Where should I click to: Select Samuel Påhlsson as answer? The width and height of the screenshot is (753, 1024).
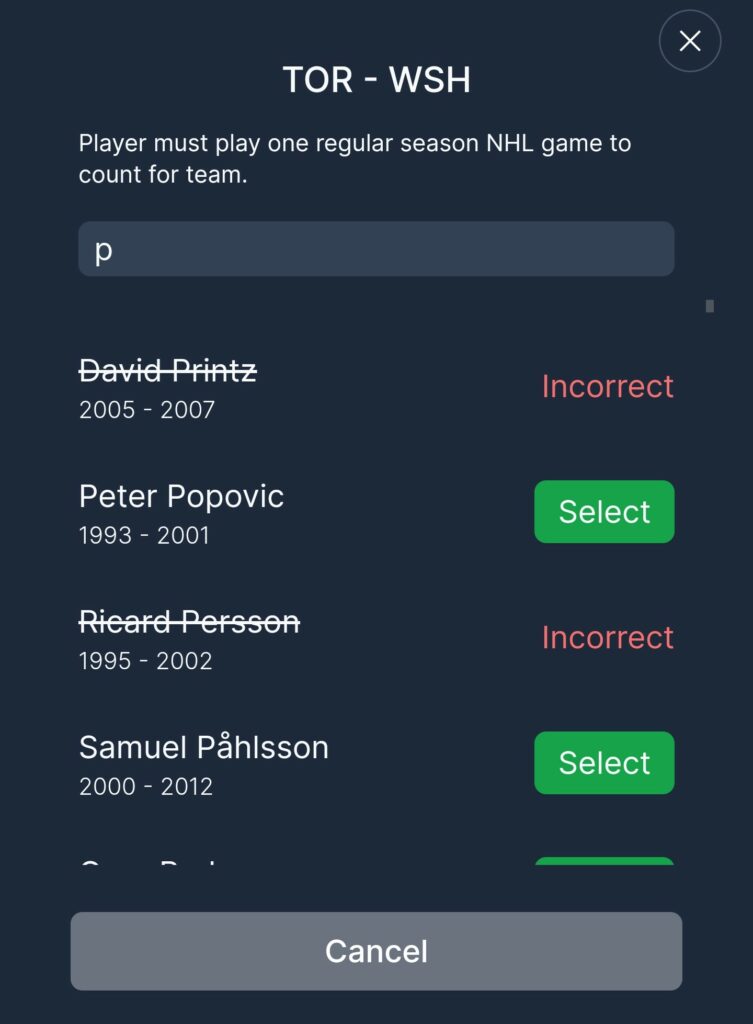click(604, 763)
